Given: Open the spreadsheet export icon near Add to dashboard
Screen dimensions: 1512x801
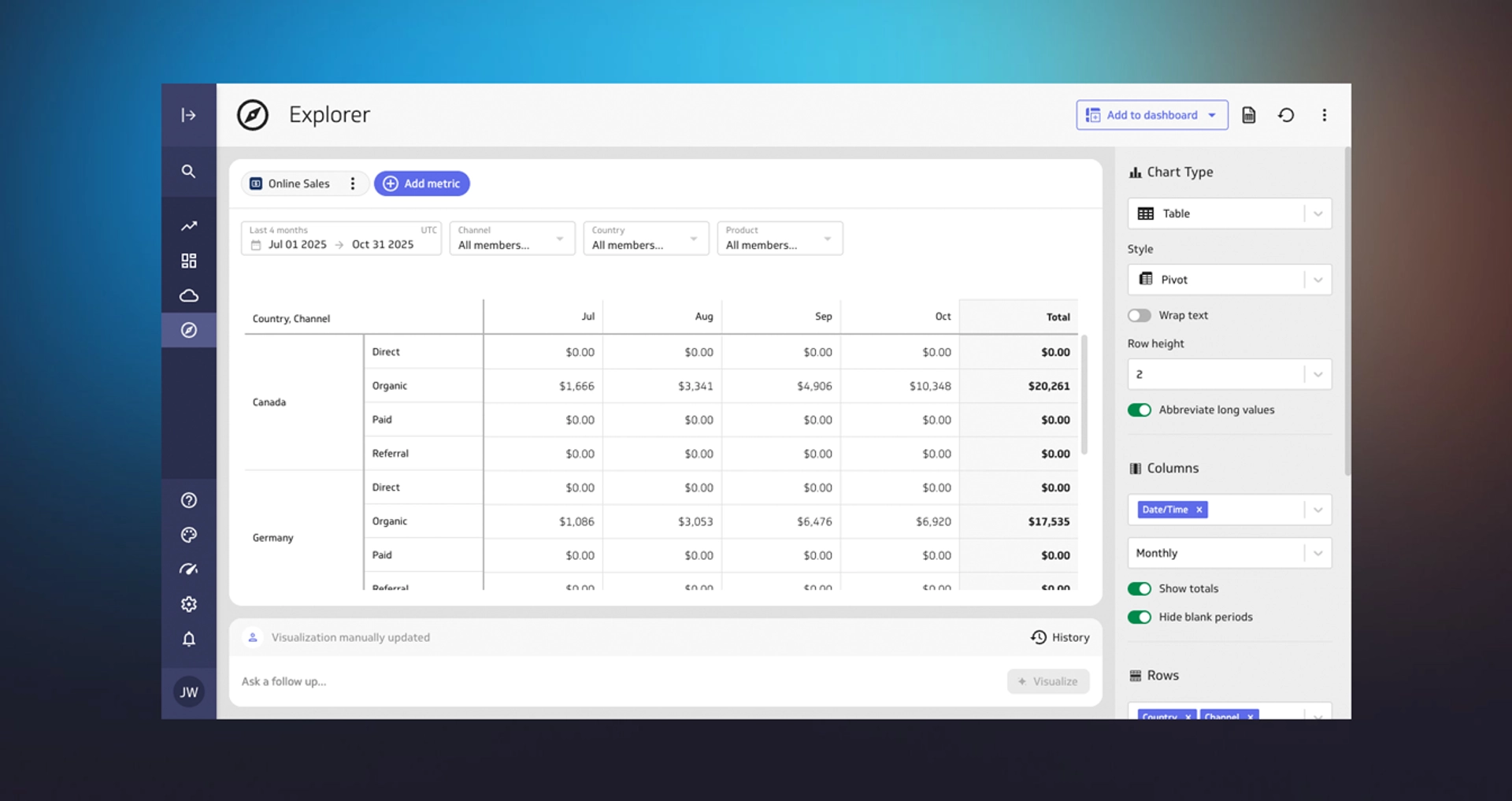Looking at the screenshot, I should tap(1248, 114).
